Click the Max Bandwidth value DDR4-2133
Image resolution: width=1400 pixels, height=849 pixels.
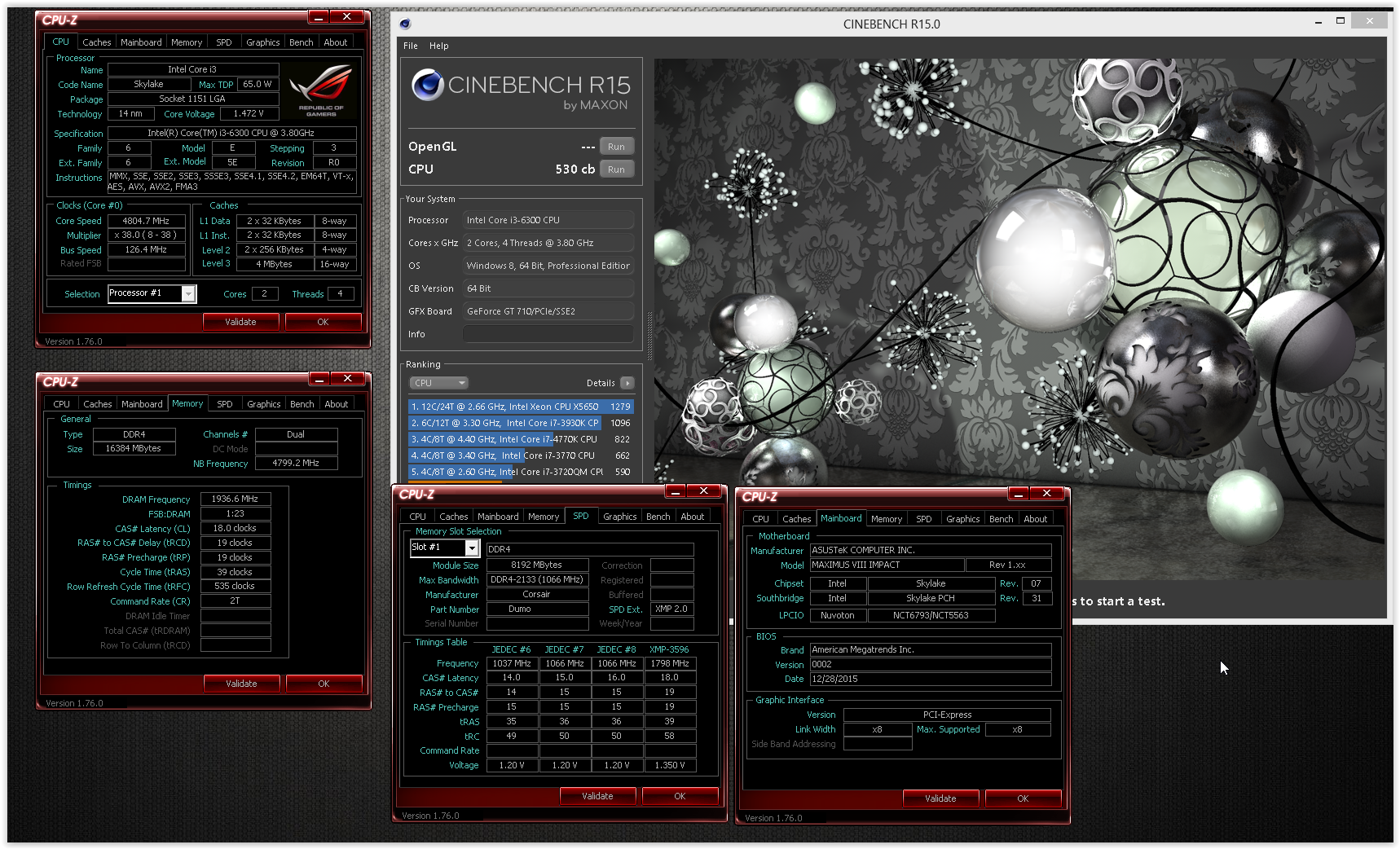[x=537, y=580]
